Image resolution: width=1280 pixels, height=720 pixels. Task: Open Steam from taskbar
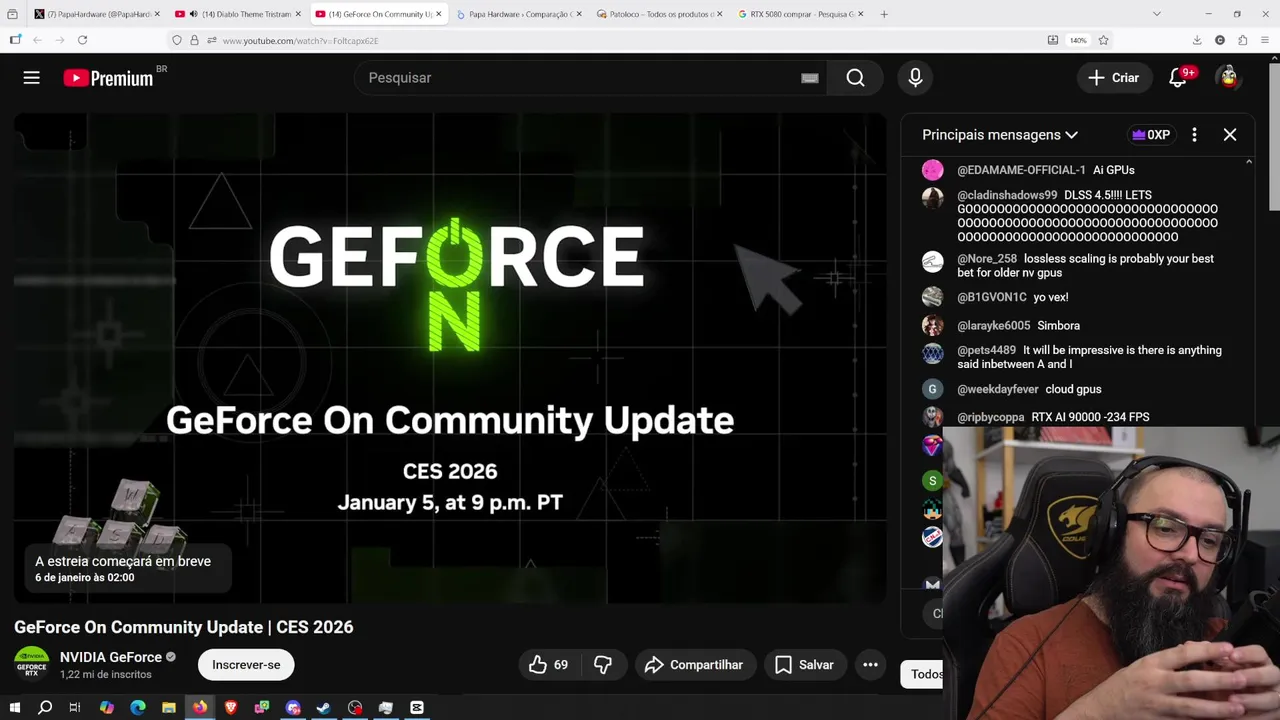pos(324,708)
